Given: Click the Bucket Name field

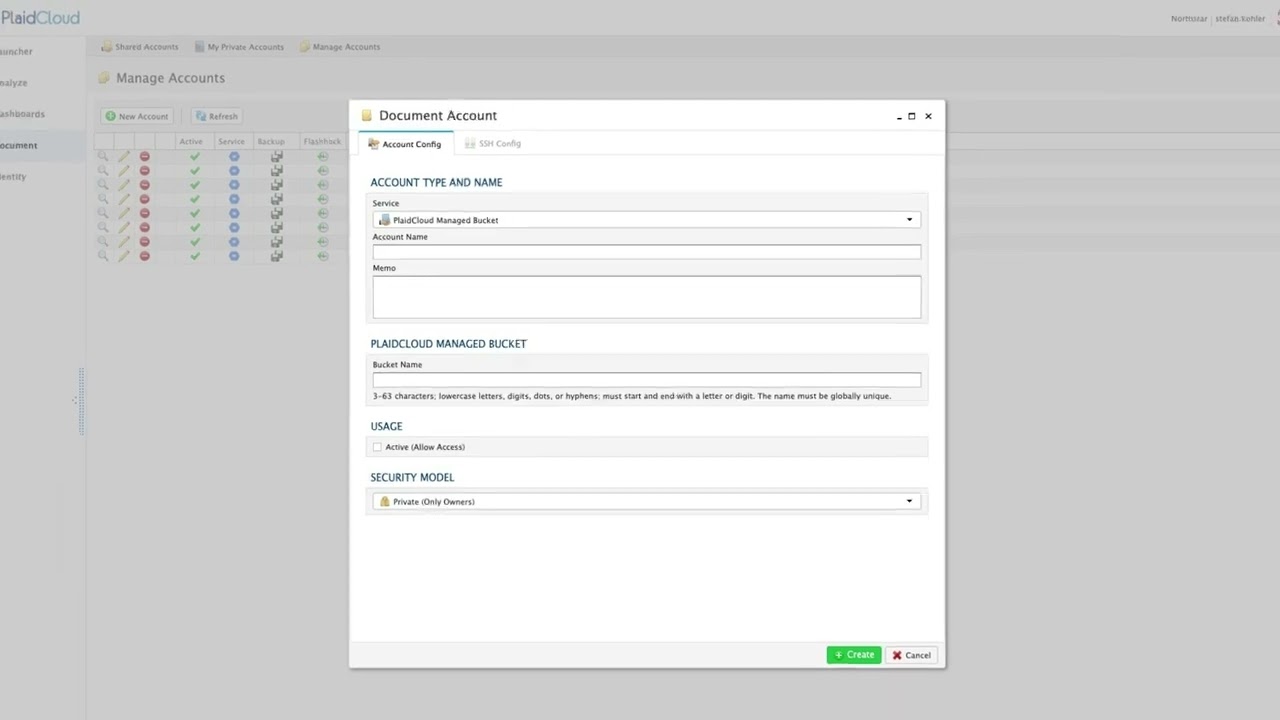Looking at the screenshot, I should [x=646, y=380].
